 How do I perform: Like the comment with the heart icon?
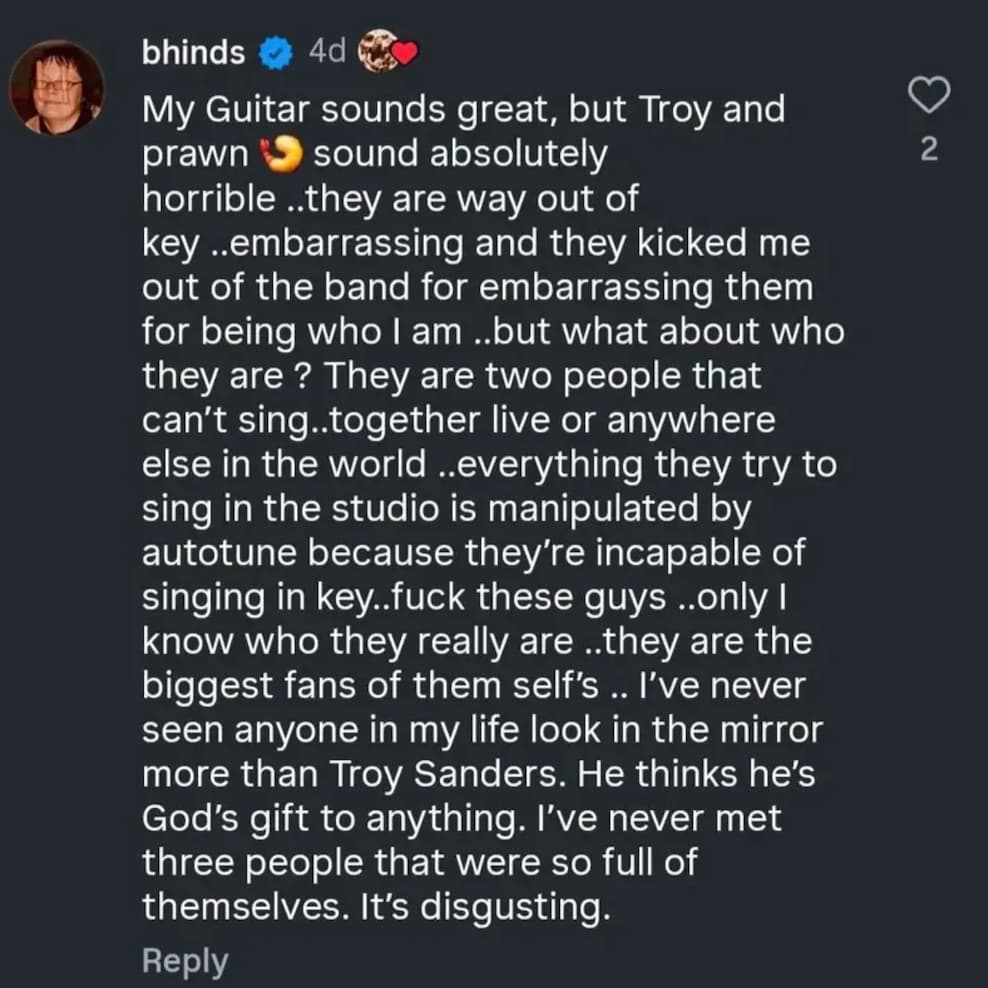click(x=927, y=97)
